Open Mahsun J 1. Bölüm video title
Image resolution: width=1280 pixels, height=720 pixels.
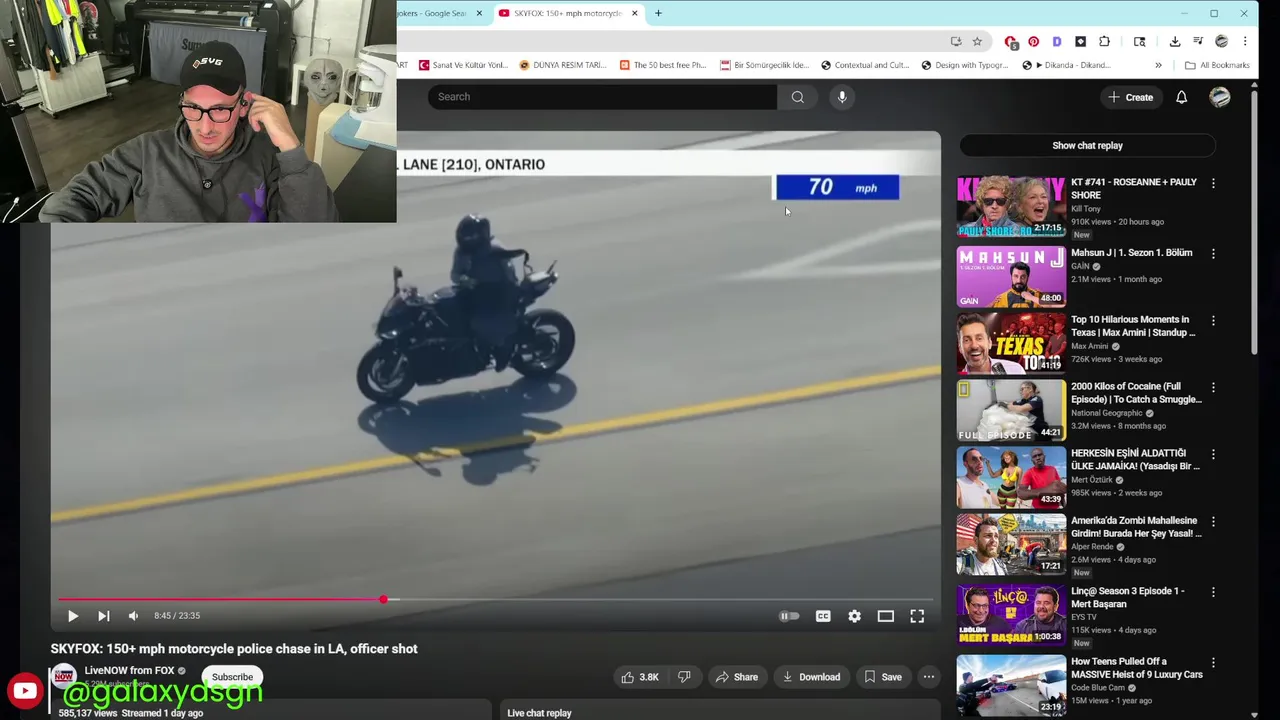(x=1131, y=253)
